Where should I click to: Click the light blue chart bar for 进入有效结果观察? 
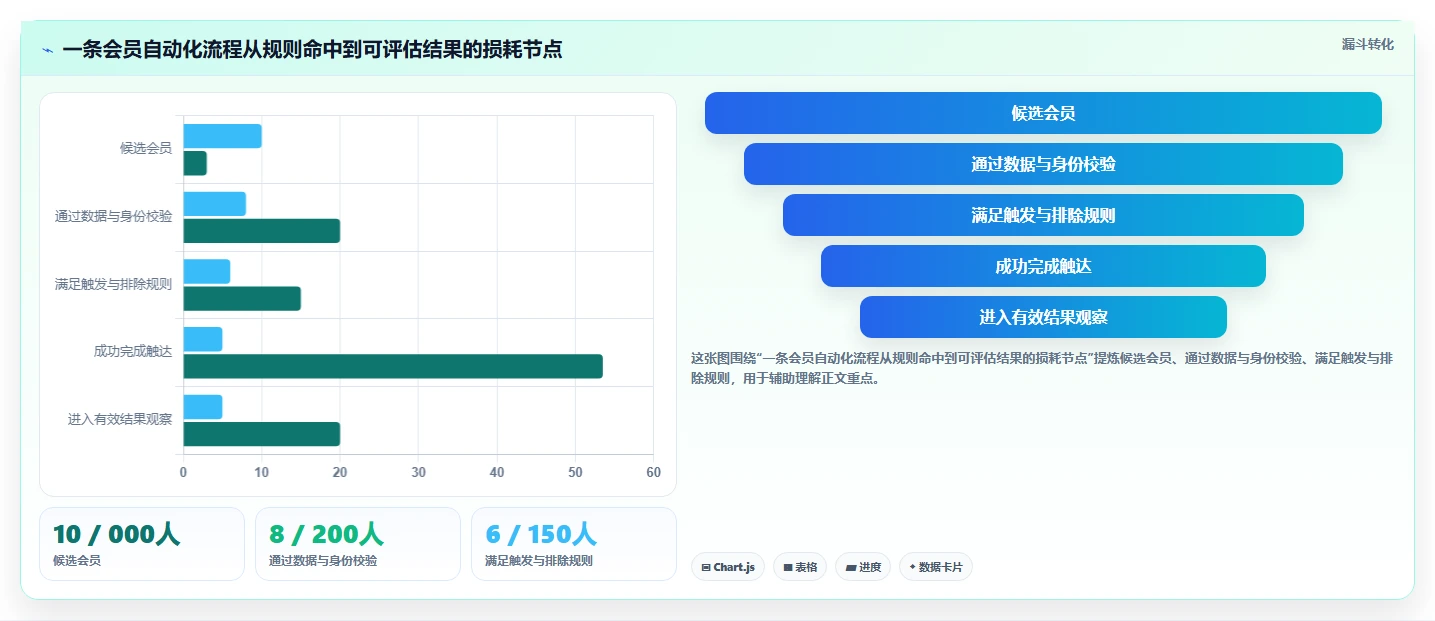tap(202, 407)
